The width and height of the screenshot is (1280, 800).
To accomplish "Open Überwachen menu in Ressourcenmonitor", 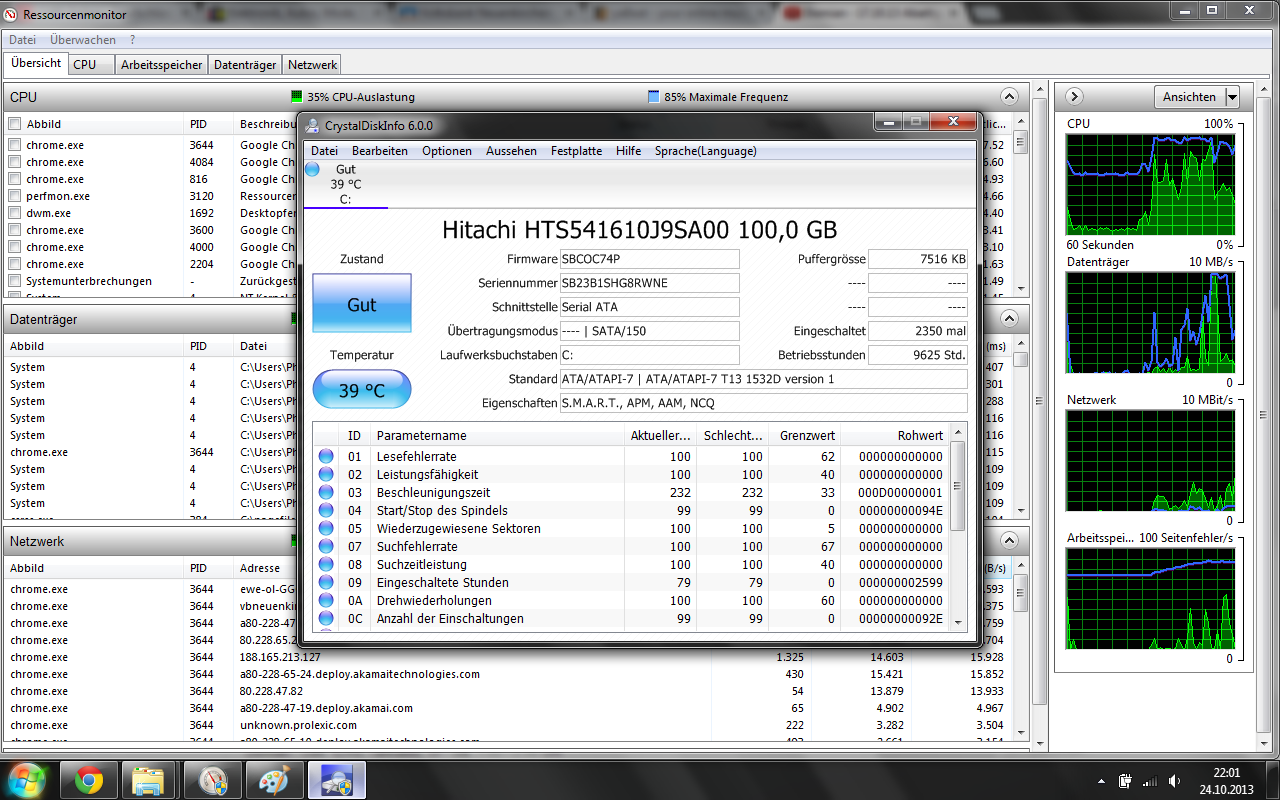I will (x=83, y=40).
